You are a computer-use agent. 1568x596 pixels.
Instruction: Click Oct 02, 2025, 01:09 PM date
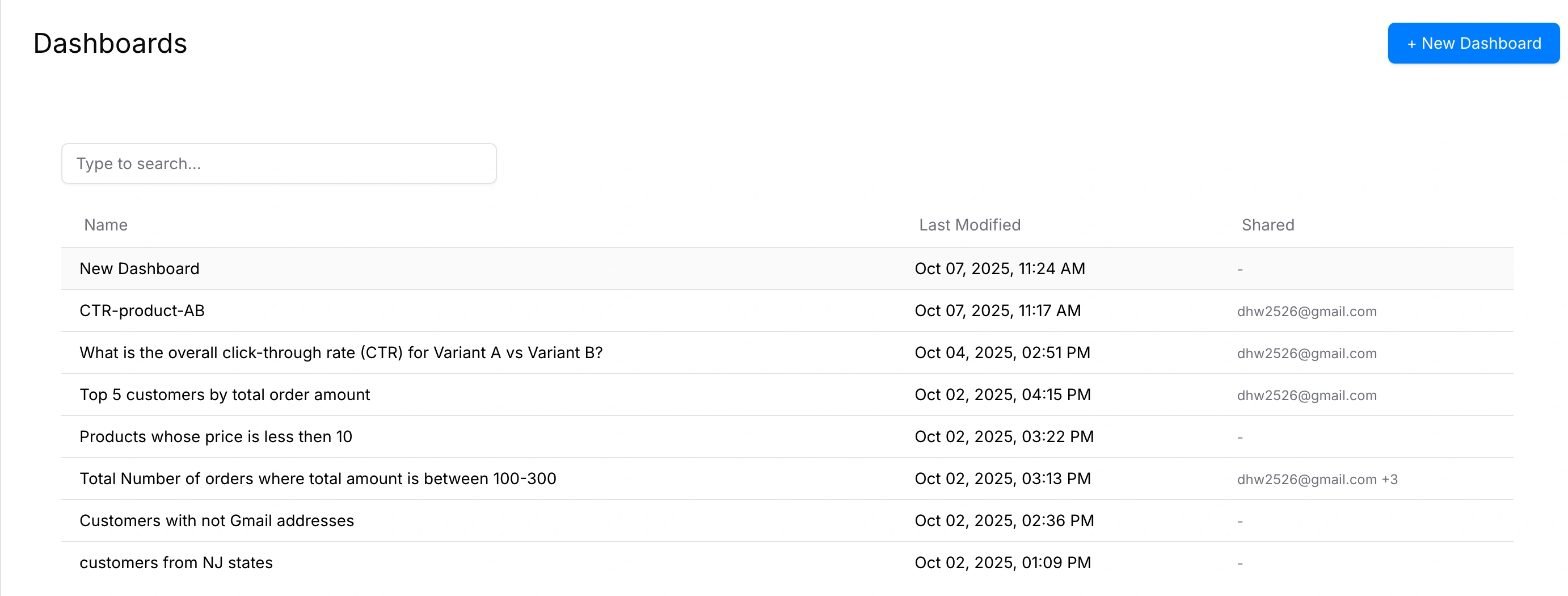[1002, 563]
